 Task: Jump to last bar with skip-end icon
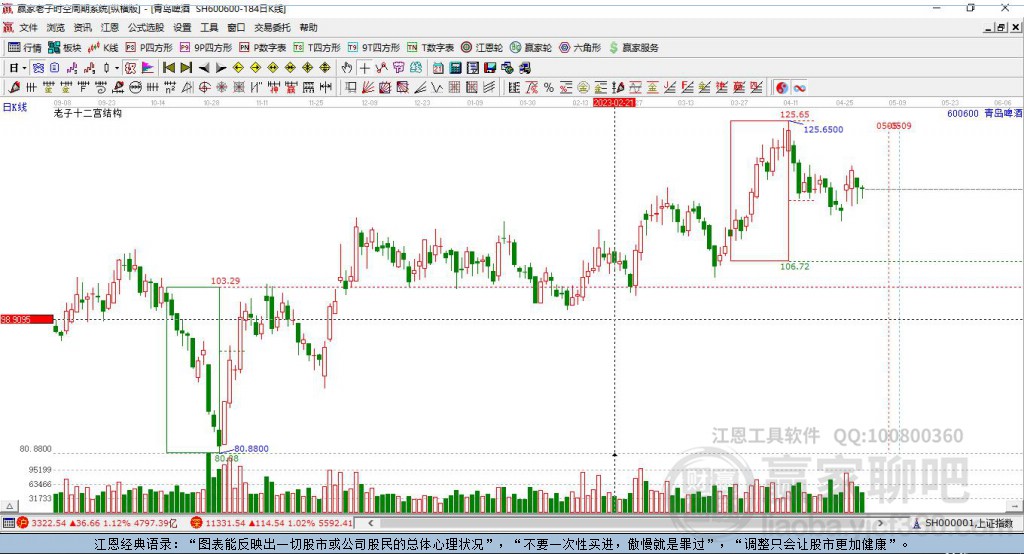(x=186, y=68)
